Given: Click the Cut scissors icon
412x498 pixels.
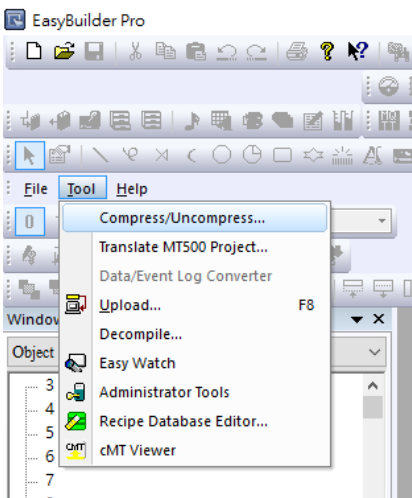Looking at the screenshot, I should click(x=135, y=51).
